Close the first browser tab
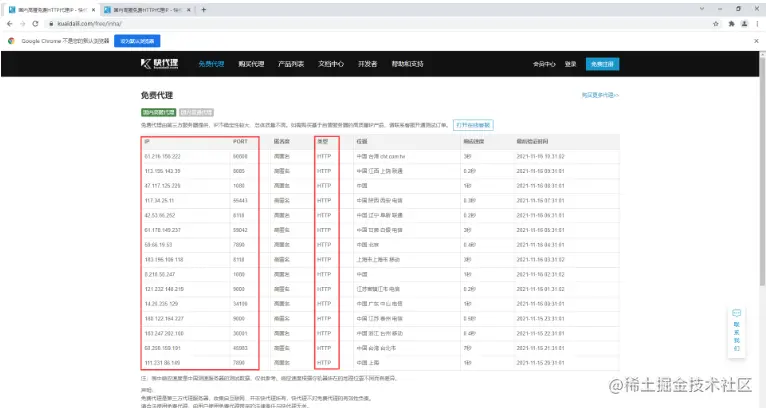The image size is (766, 408). [x=93, y=10]
